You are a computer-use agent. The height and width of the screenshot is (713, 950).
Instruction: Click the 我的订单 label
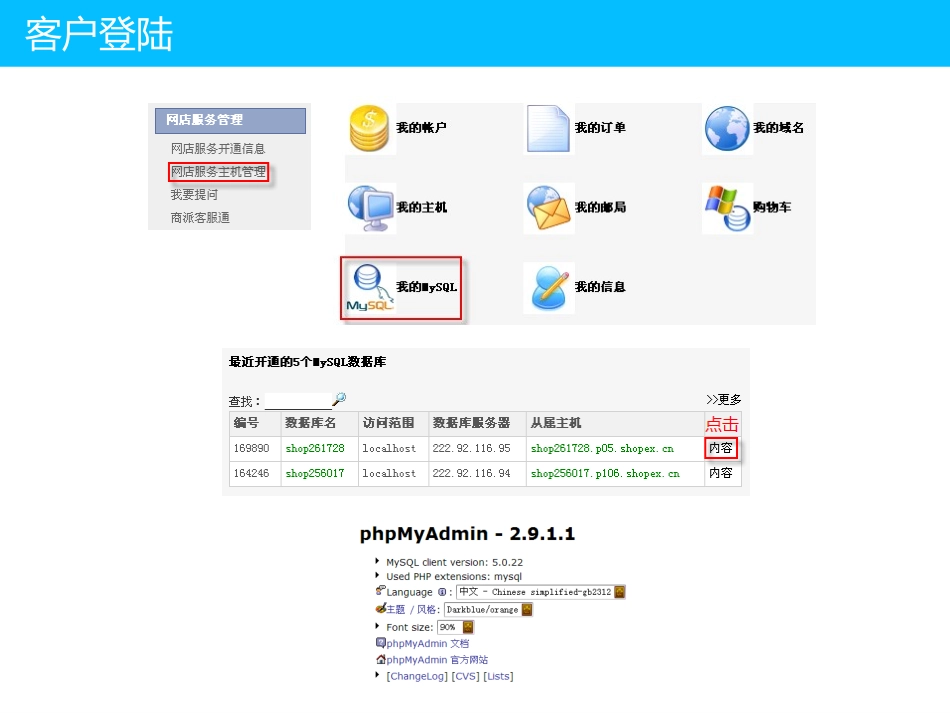600,128
